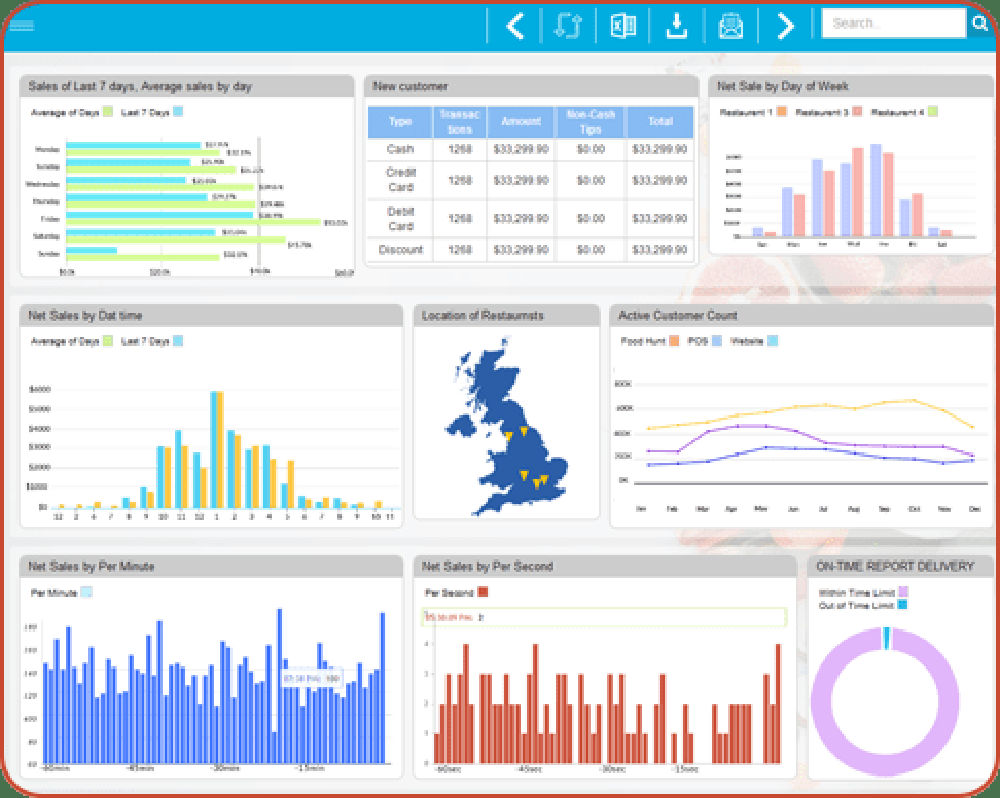Image resolution: width=1000 pixels, height=798 pixels.
Task: Select the Cash row type cell
Action: click(x=400, y=149)
